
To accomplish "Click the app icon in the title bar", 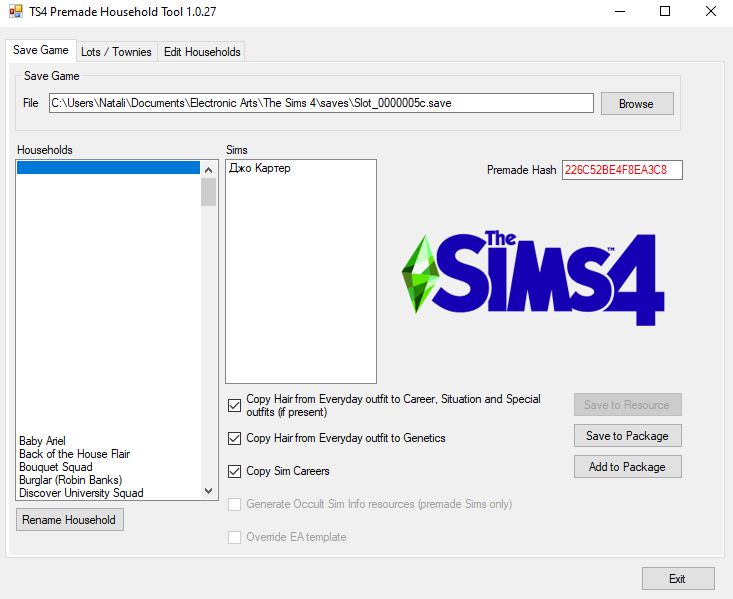I will pos(14,12).
